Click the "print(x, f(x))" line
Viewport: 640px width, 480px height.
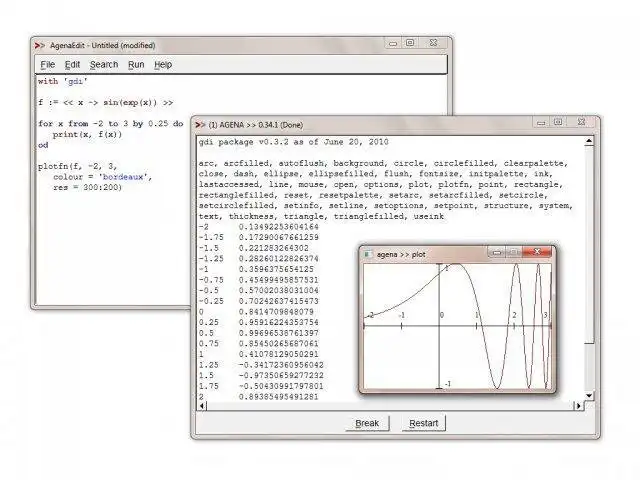[x=87, y=134]
